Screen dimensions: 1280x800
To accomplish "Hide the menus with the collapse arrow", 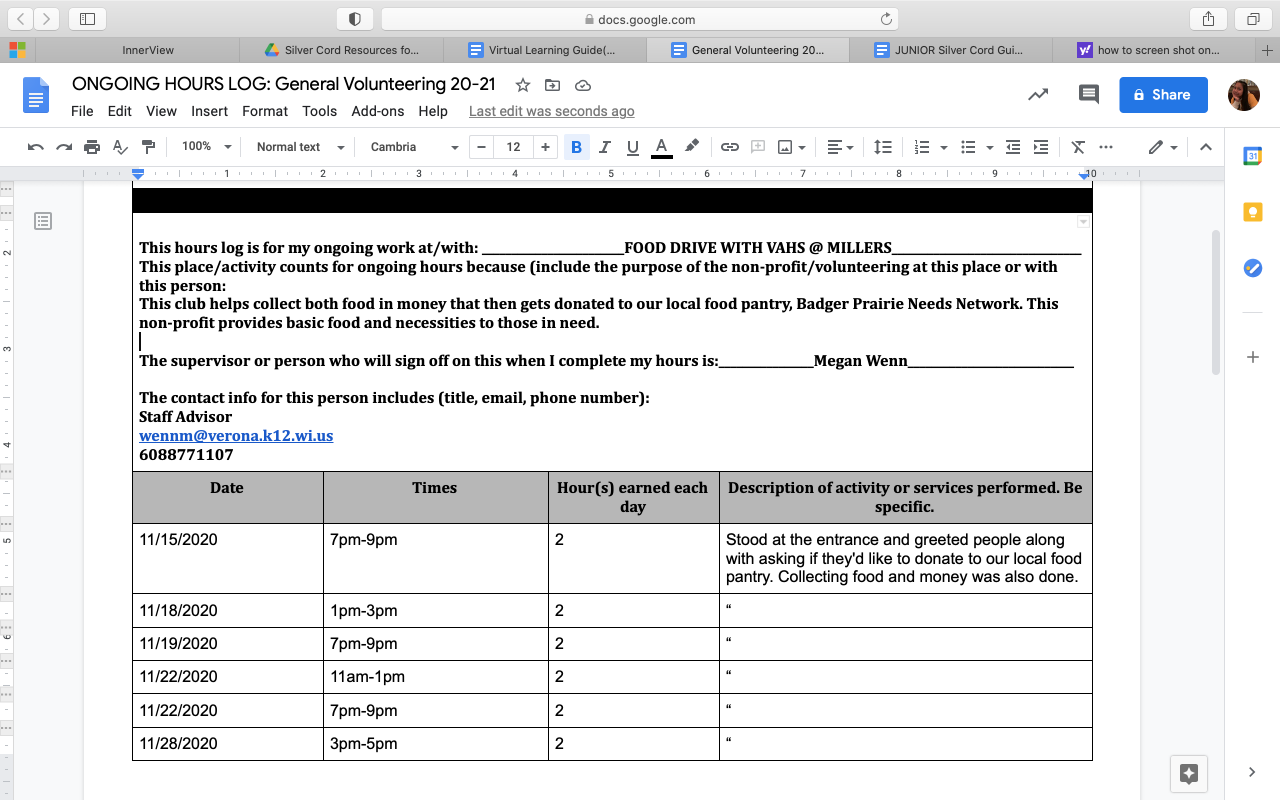I will coord(1206,147).
